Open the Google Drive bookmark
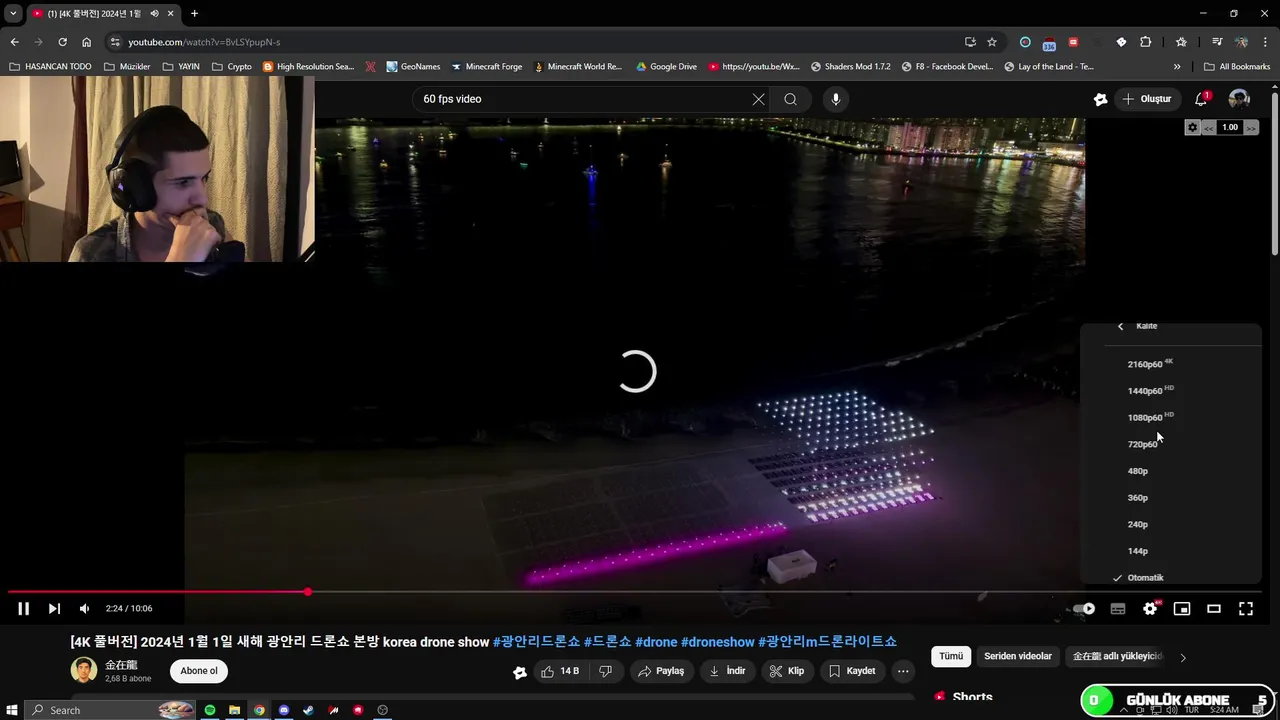This screenshot has width=1280, height=720. [666, 67]
